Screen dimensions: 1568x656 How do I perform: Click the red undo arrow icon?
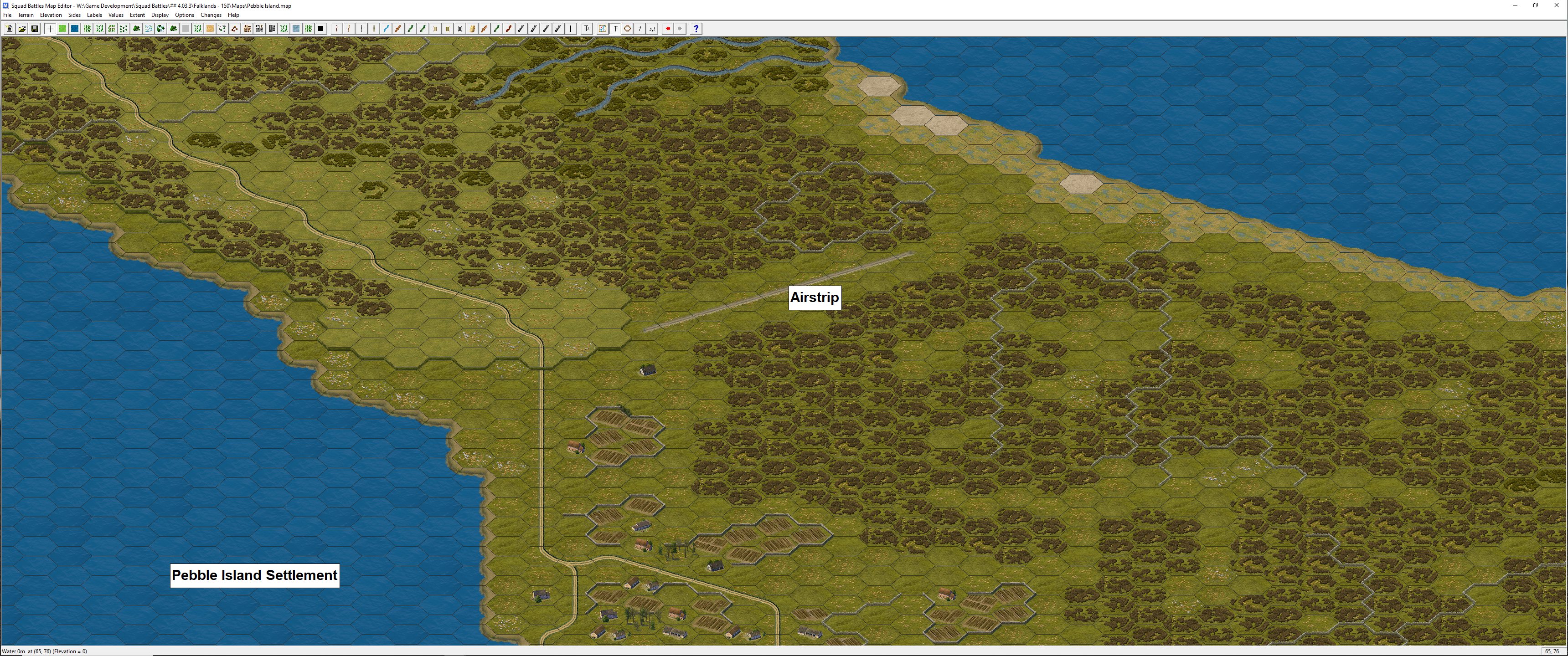click(668, 29)
